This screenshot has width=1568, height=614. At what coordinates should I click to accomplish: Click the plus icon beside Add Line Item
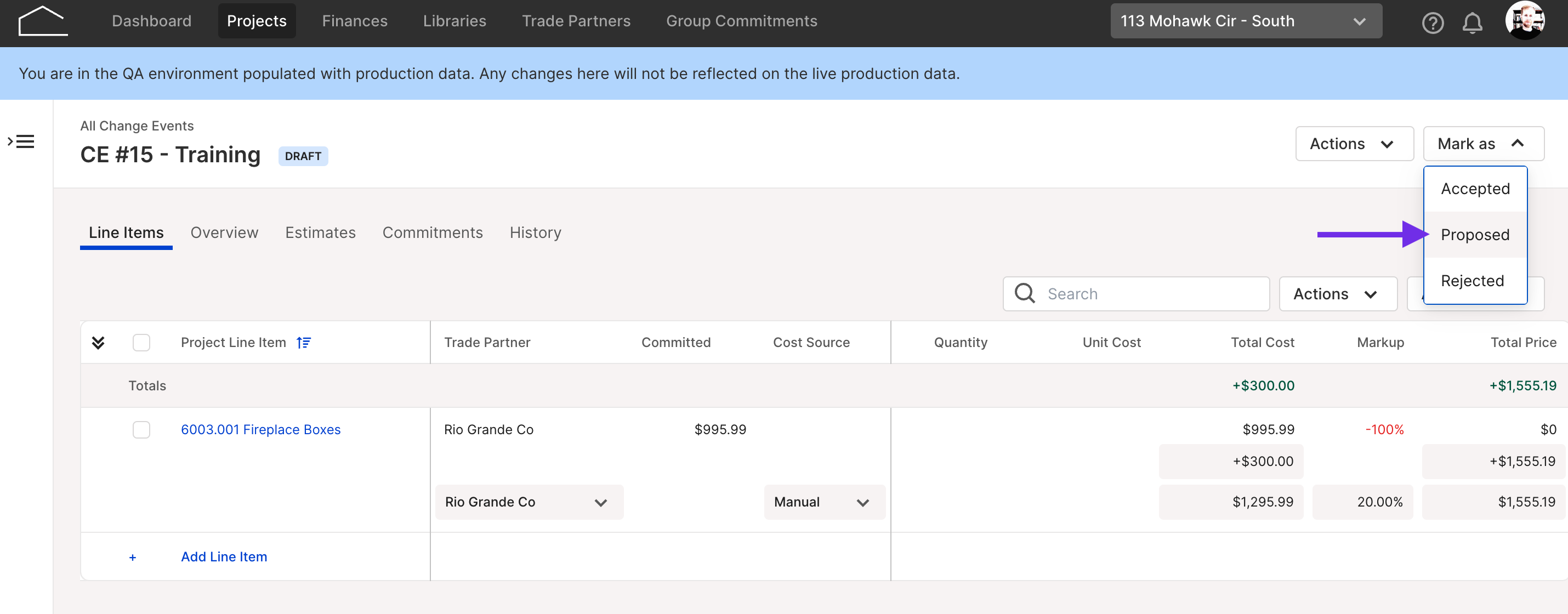coord(133,558)
